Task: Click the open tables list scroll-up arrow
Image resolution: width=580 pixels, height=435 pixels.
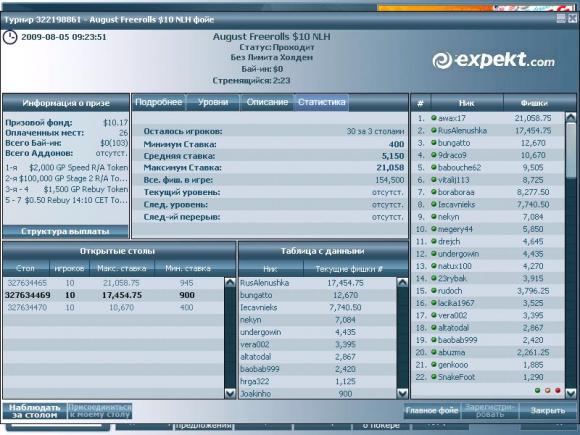Action: (x=230, y=283)
